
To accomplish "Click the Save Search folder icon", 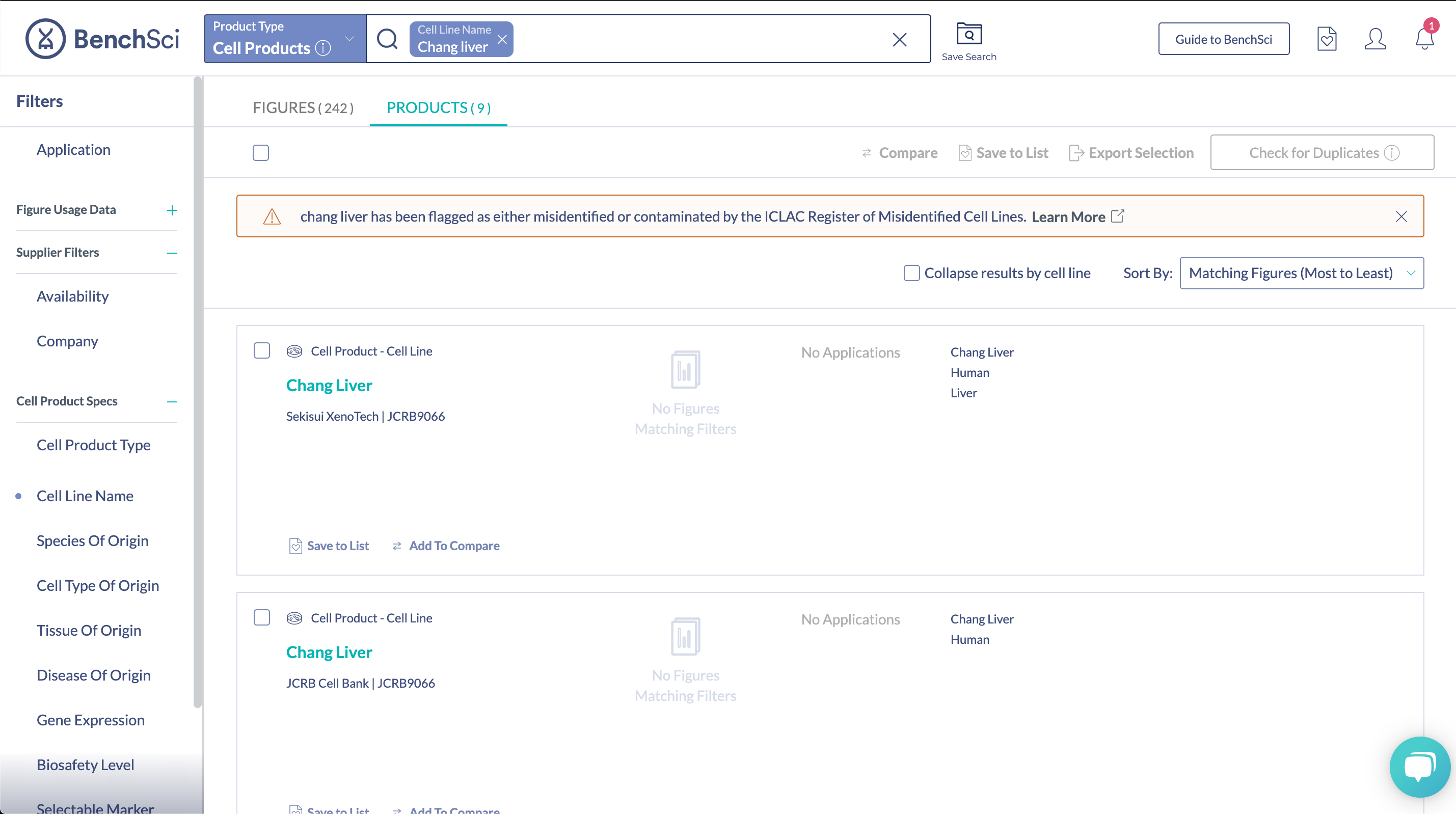I will [x=969, y=34].
